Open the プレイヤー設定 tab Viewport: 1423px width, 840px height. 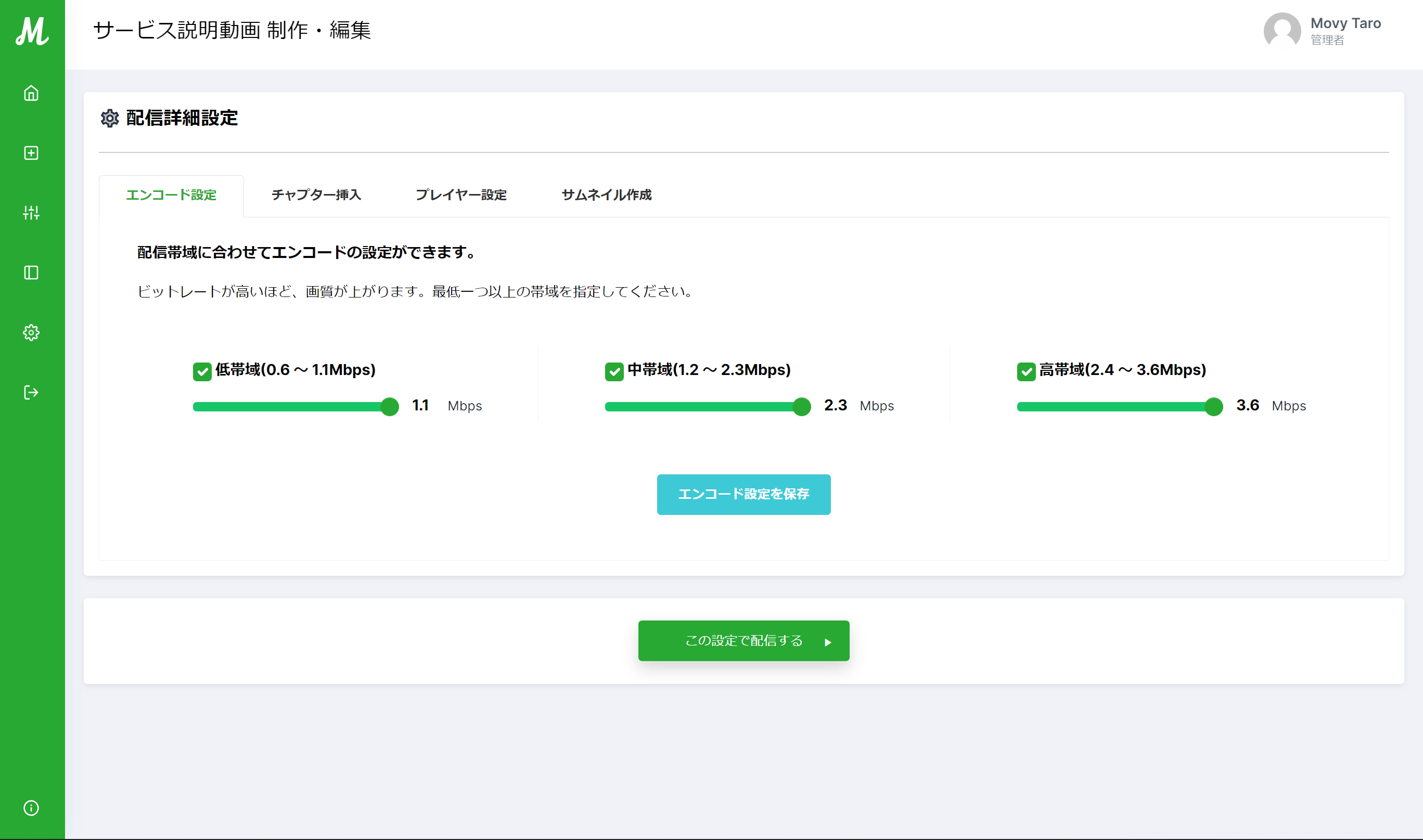pyautogui.click(x=461, y=195)
